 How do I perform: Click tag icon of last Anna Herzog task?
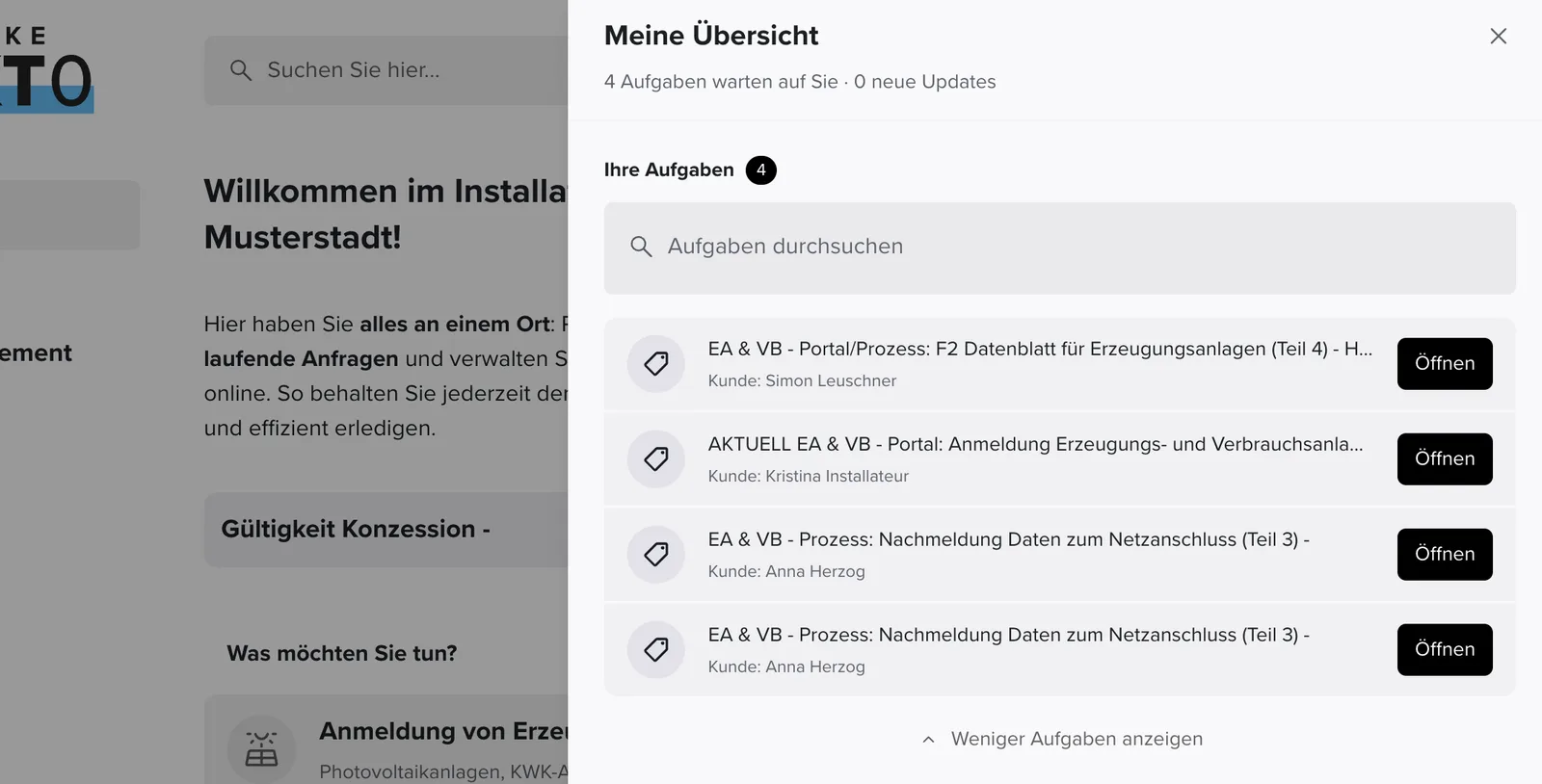pos(656,650)
